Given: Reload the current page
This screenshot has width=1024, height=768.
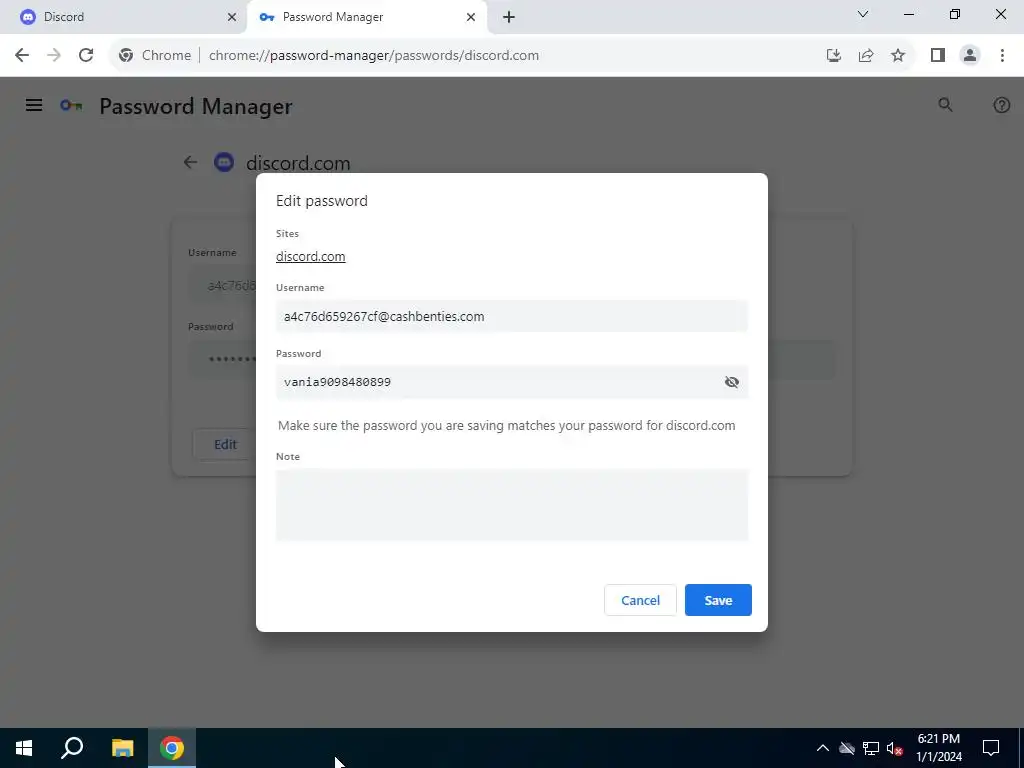Looking at the screenshot, I should click(86, 56).
